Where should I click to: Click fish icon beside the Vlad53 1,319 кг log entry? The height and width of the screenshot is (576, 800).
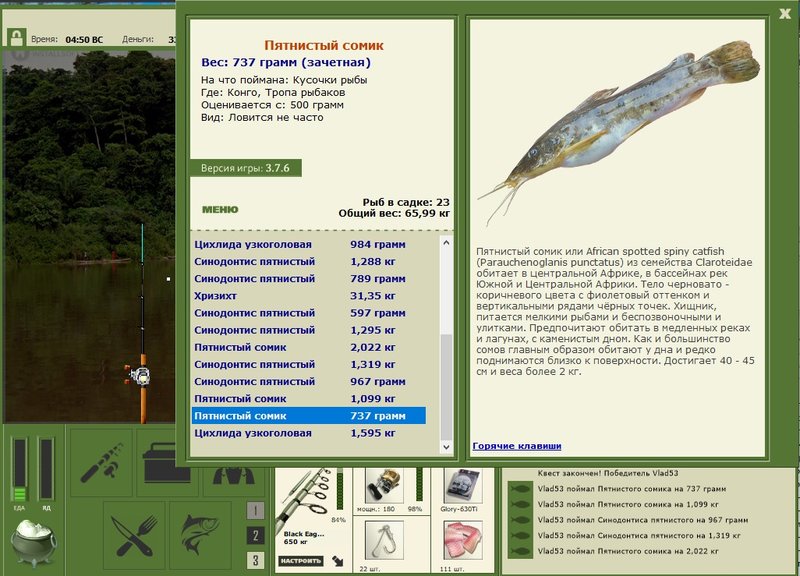pyautogui.click(x=520, y=536)
